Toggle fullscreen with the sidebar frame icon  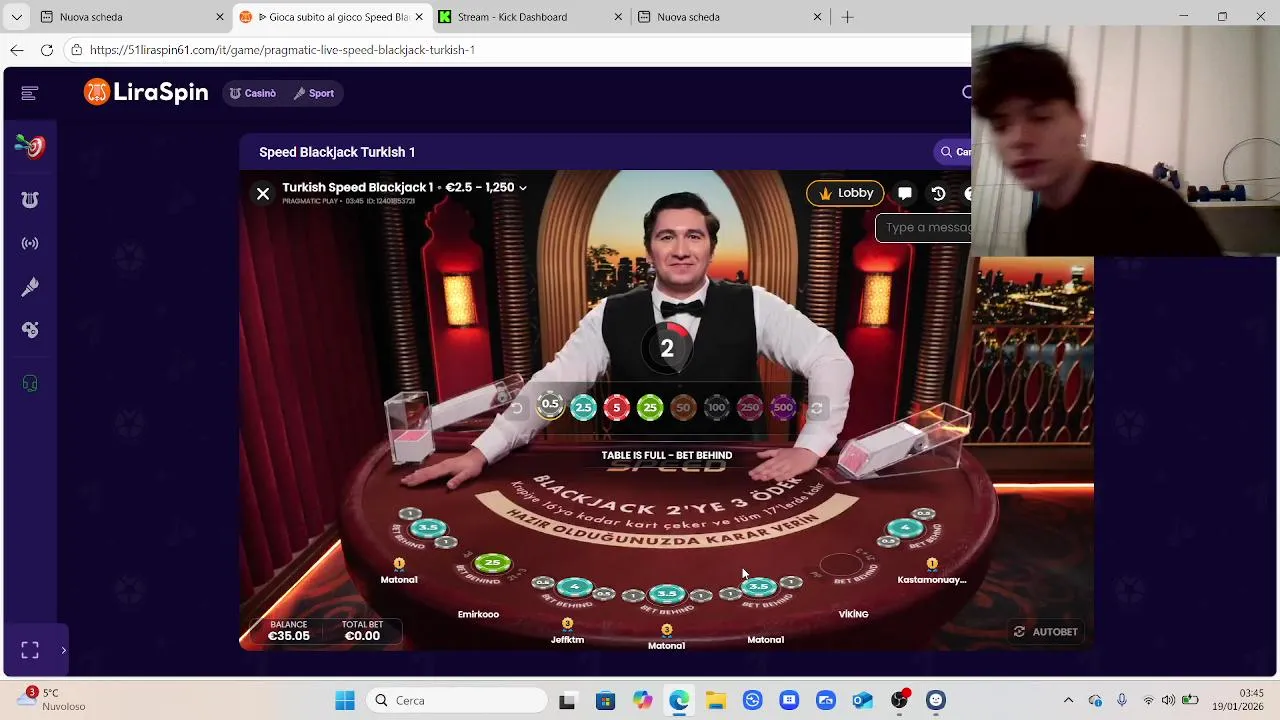tap(30, 650)
